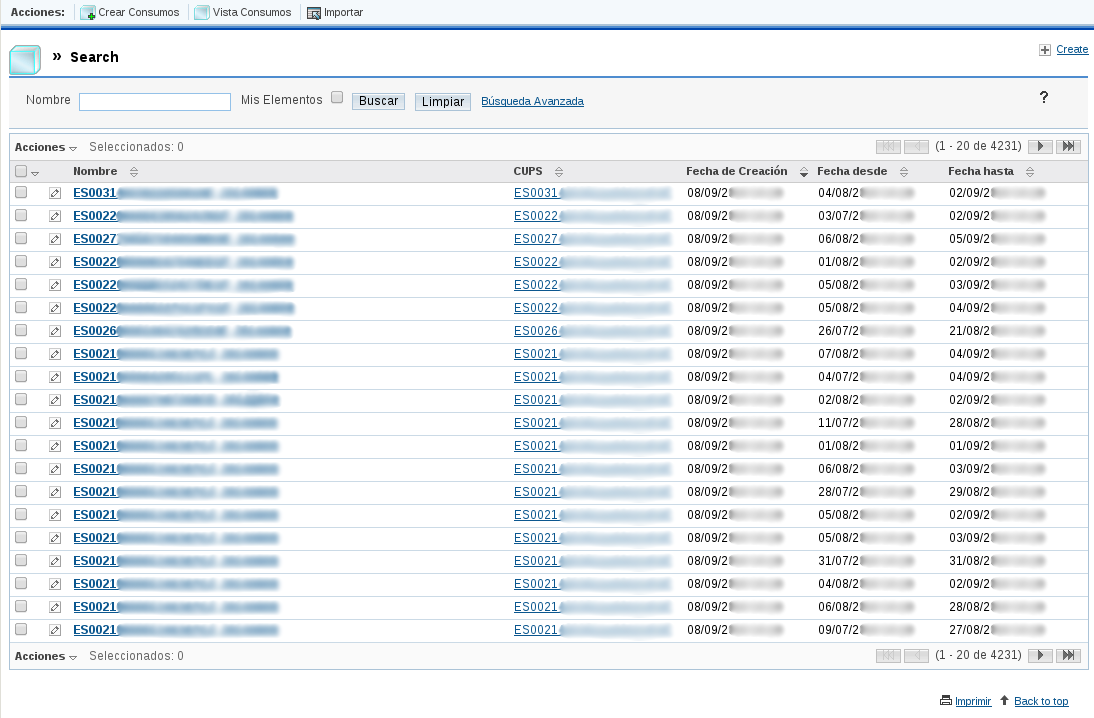Select the checkbox on the first result row
The width and height of the screenshot is (1094, 718).
21,192
